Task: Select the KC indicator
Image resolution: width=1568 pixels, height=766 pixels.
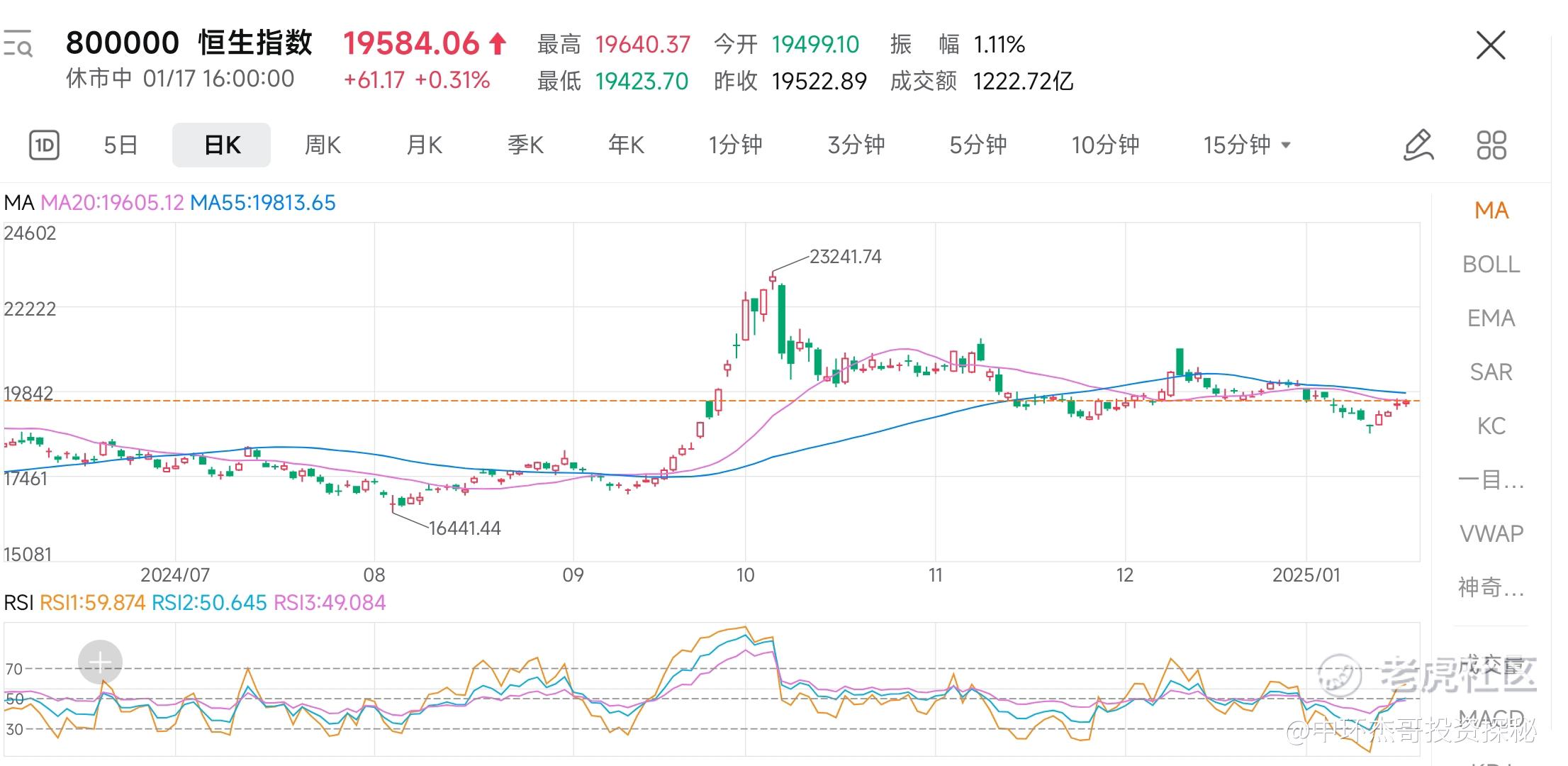Action: pos(1491,426)
